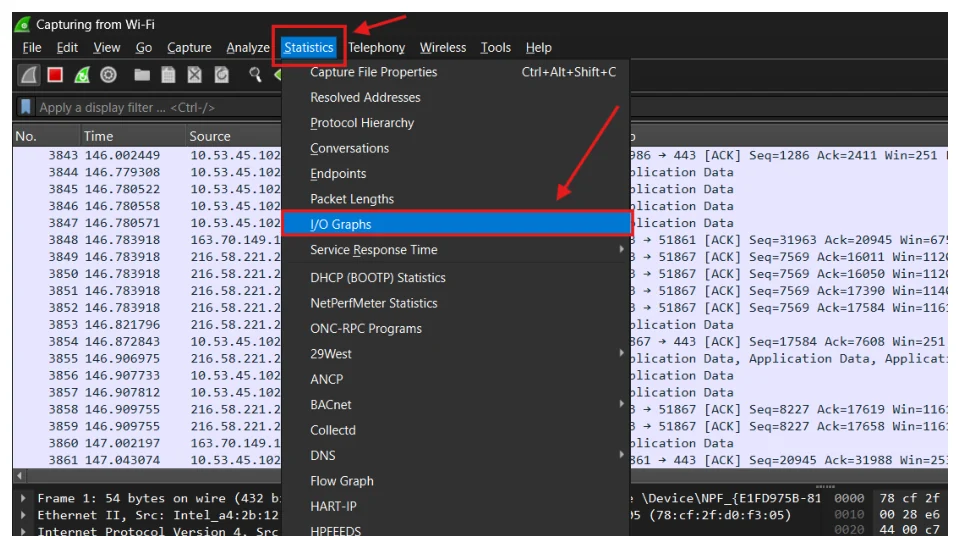This screenshot has height=536, width=960.
Task: Select the HPFEEDS entry
Action: coord(456,530)
